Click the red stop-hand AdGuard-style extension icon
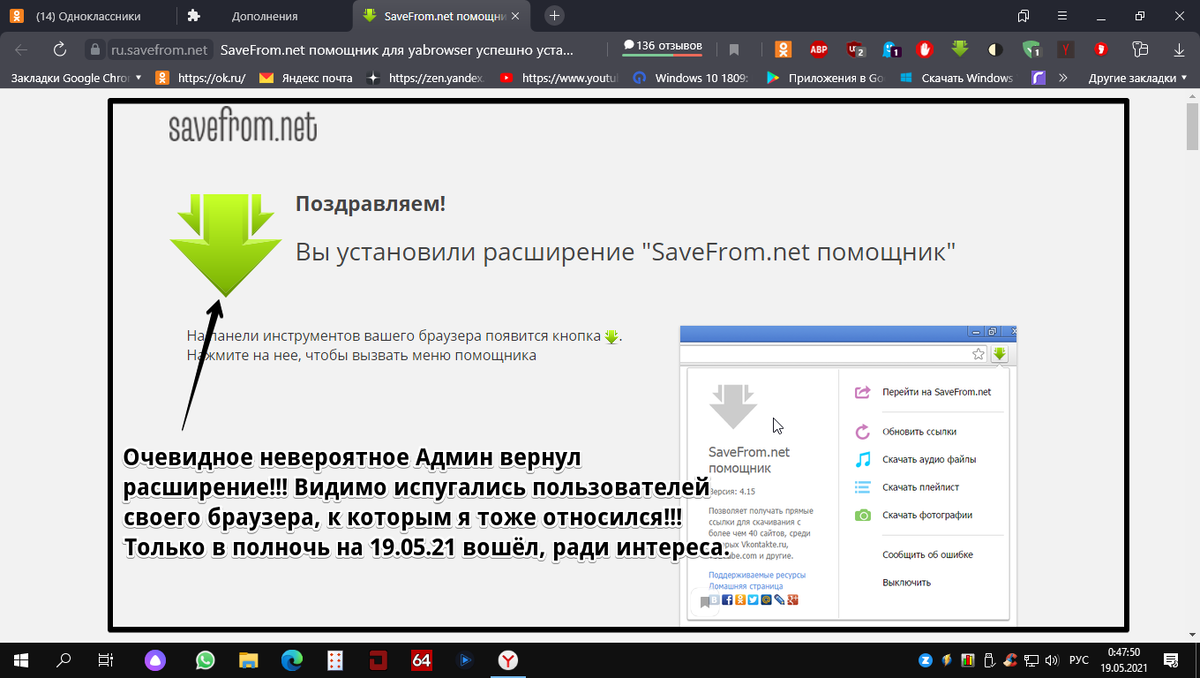 [x=925, y=49]
